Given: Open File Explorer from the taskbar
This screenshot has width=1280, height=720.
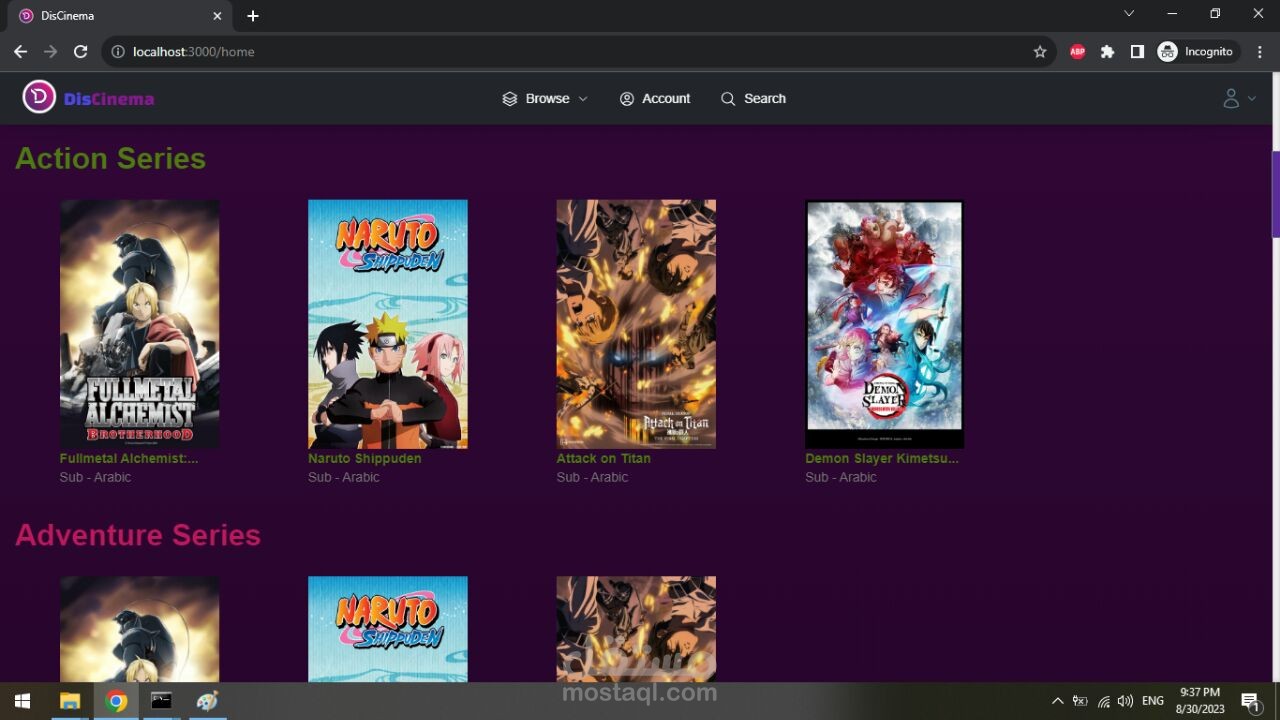Looking at the screenshot, I should tap(69, 701).
